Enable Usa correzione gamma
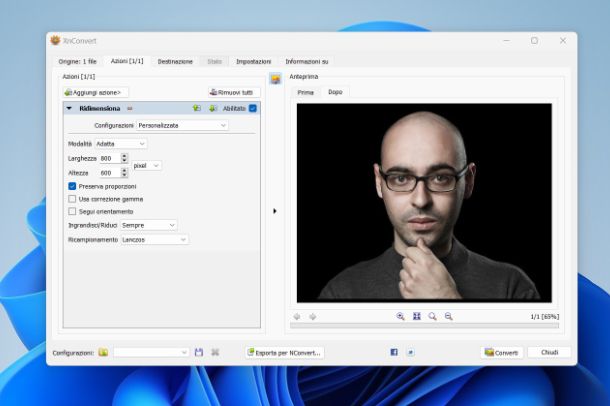 pos(72,199)
